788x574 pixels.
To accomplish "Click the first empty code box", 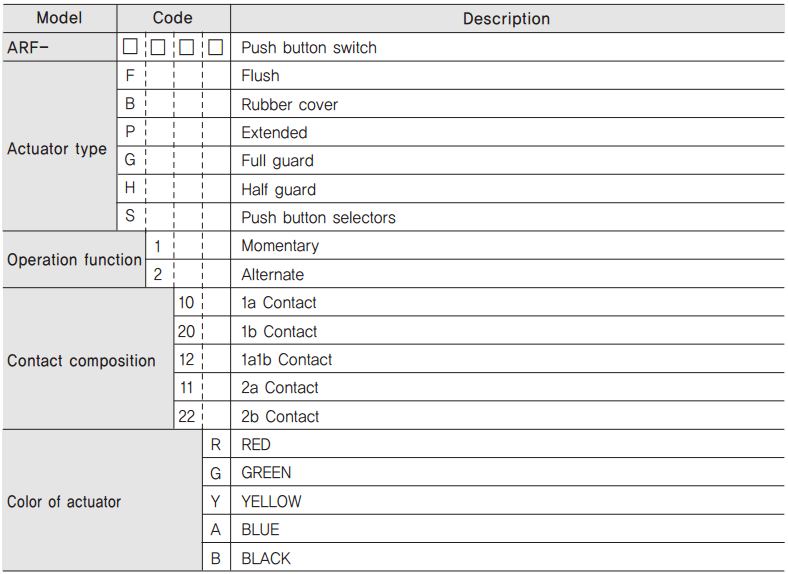I will click(130, 47).
